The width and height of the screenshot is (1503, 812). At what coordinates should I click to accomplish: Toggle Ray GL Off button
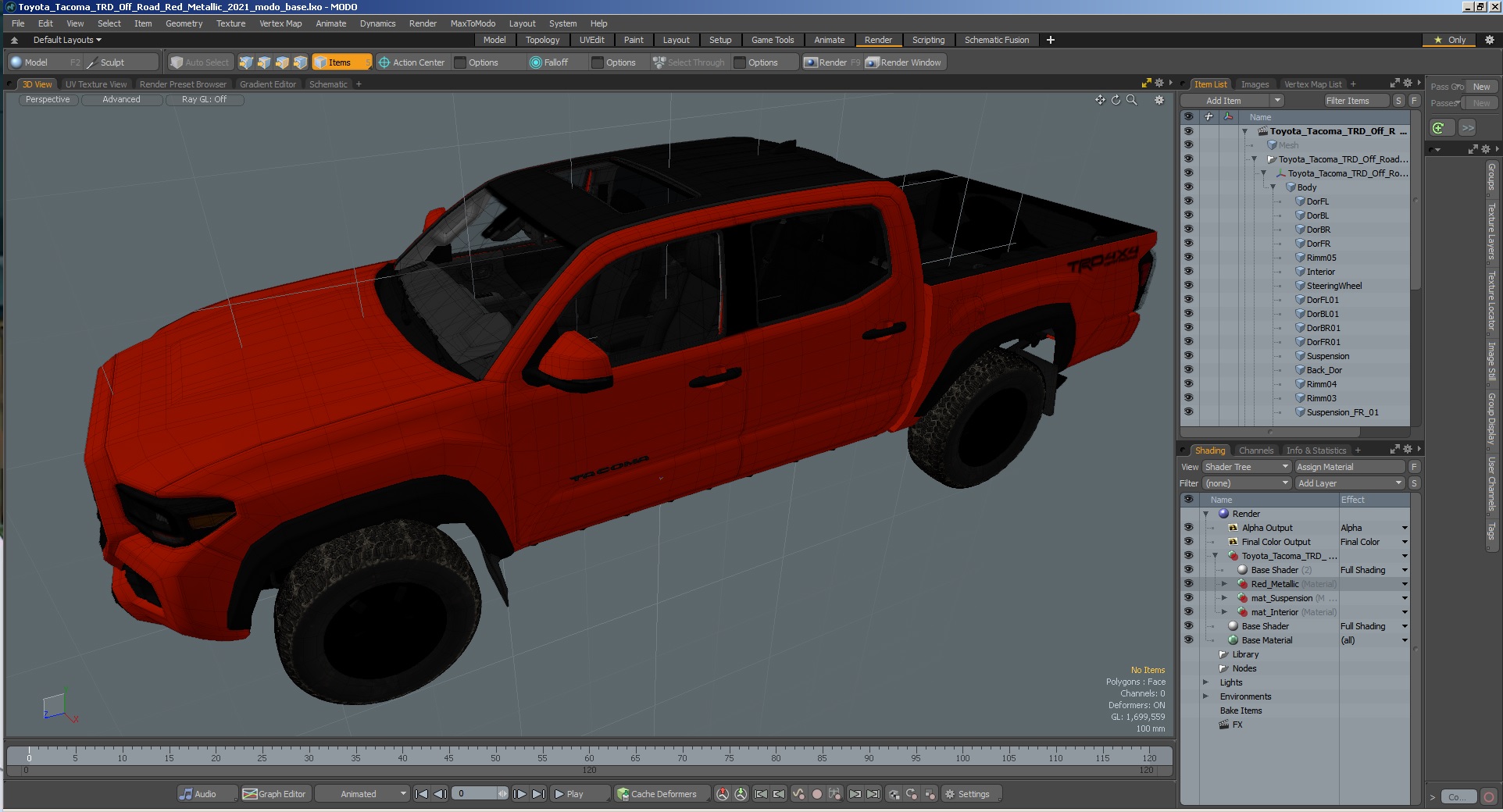pyautogui.click(x=204, y=100)
